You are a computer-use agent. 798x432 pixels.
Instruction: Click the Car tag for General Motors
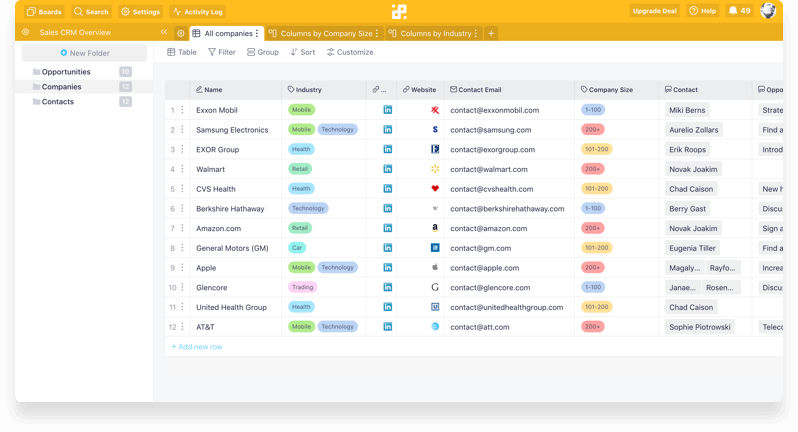click(x=297, y=248)
